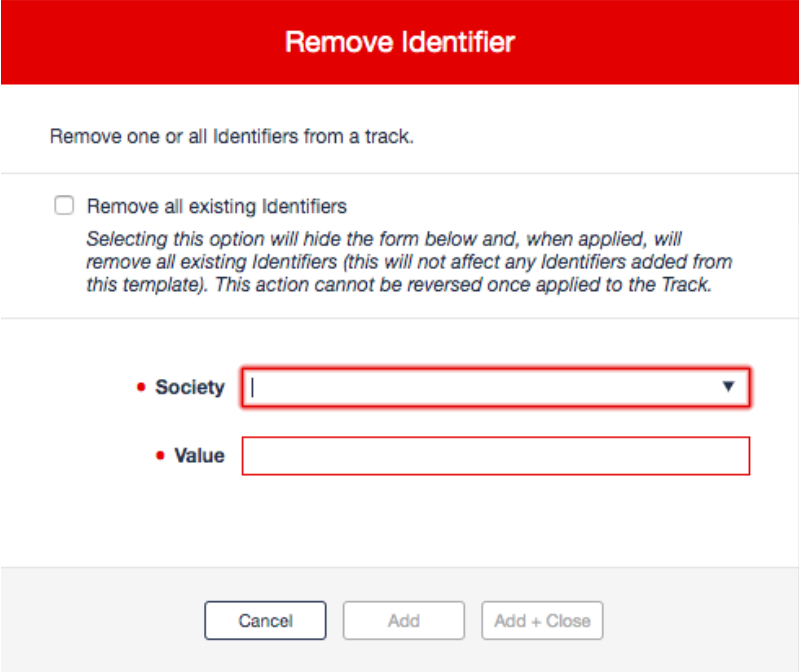Click inside the Value input field
799x672 pixels.
tap(496, 456)
